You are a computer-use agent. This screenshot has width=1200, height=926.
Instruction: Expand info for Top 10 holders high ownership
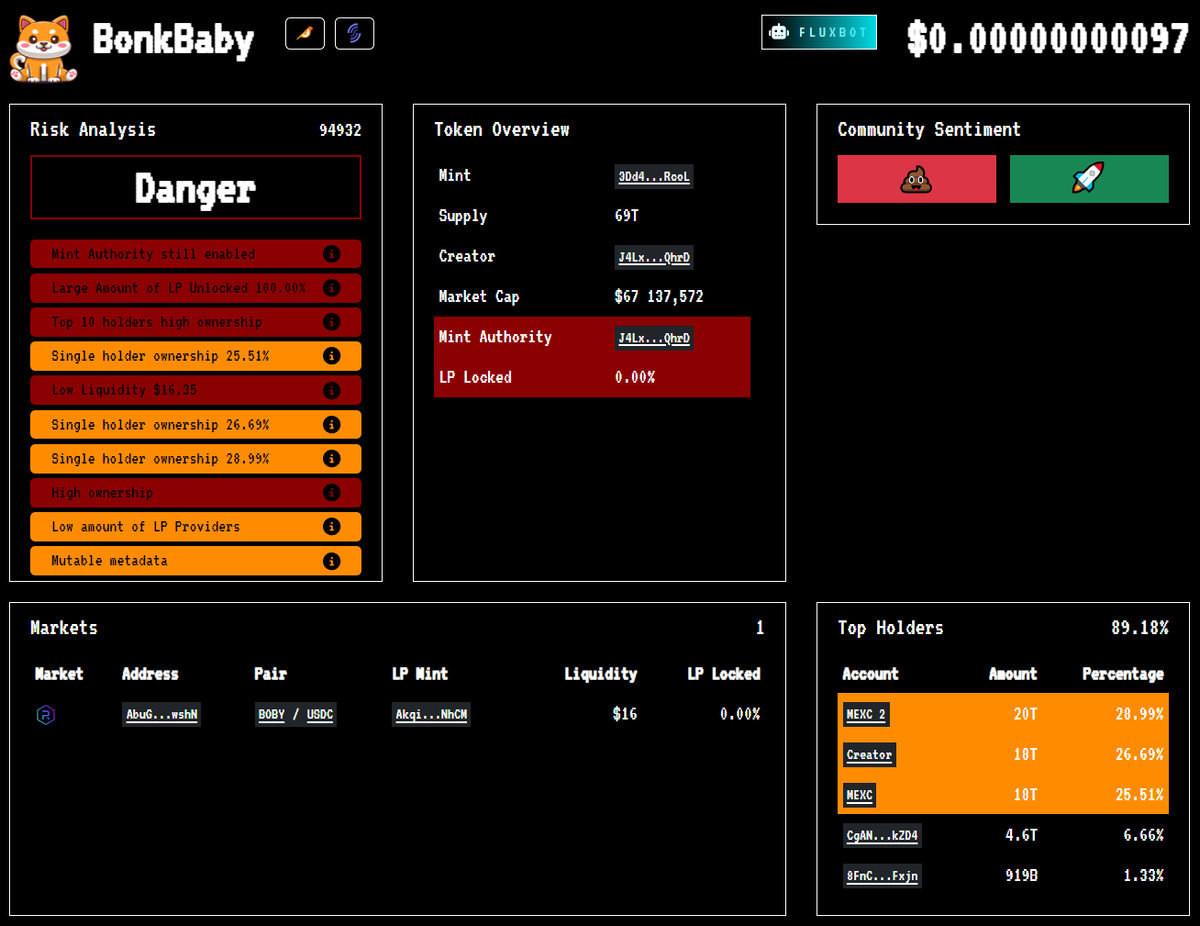(331, 322)
